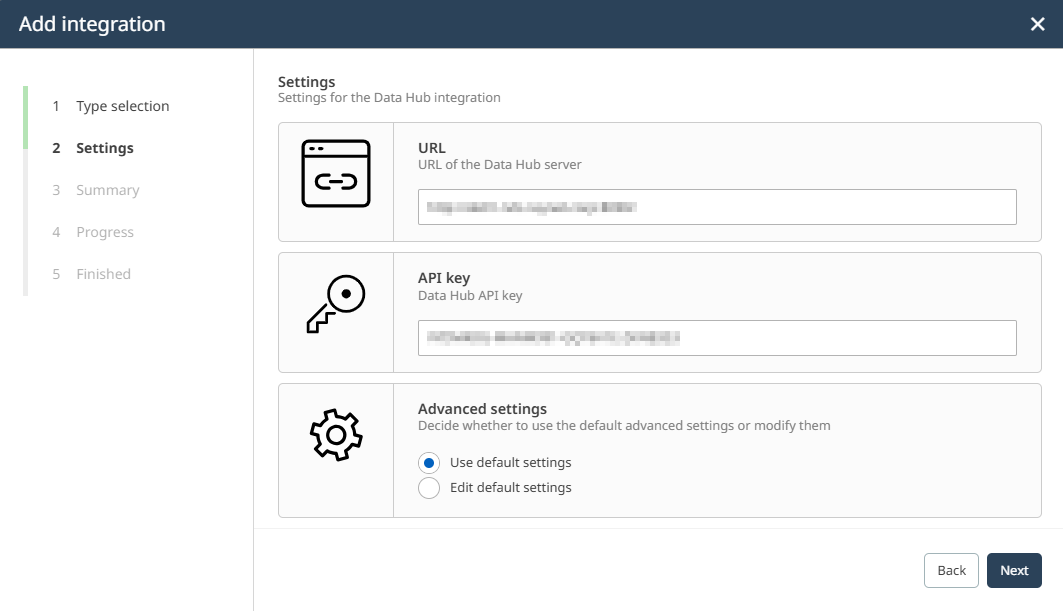Click the Back button
This screenshot has height=611, width=1063.
951,570
